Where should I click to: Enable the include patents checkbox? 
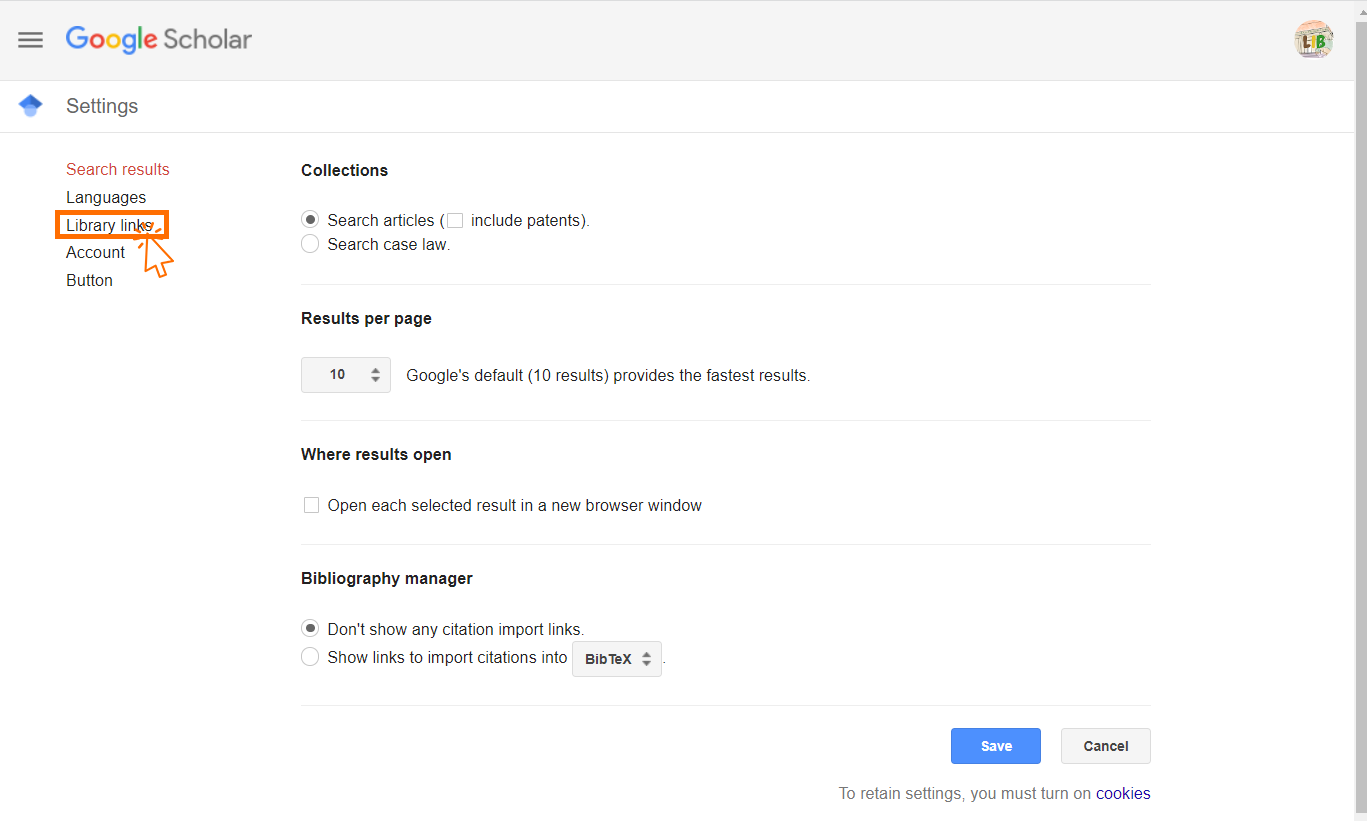[x=455, y=220]
